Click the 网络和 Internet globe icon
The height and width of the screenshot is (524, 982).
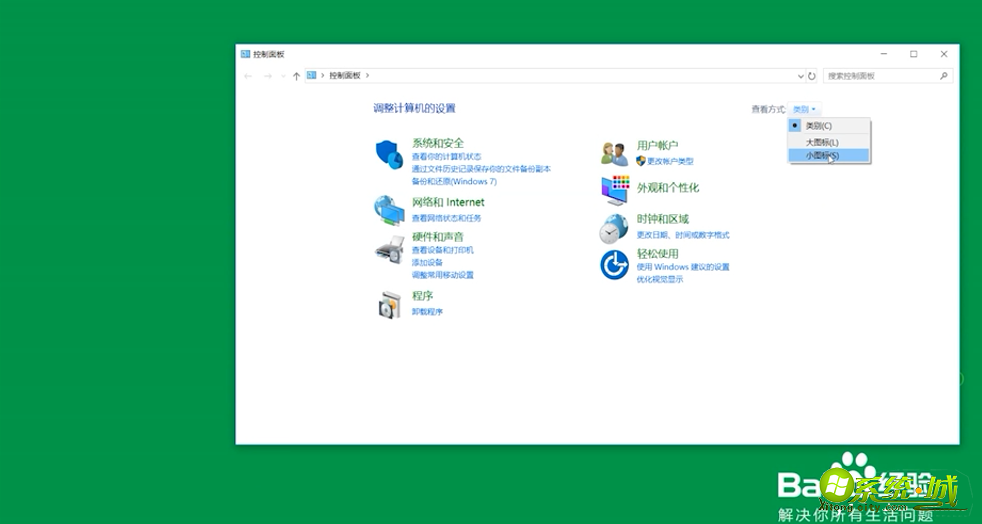[389, 210]
